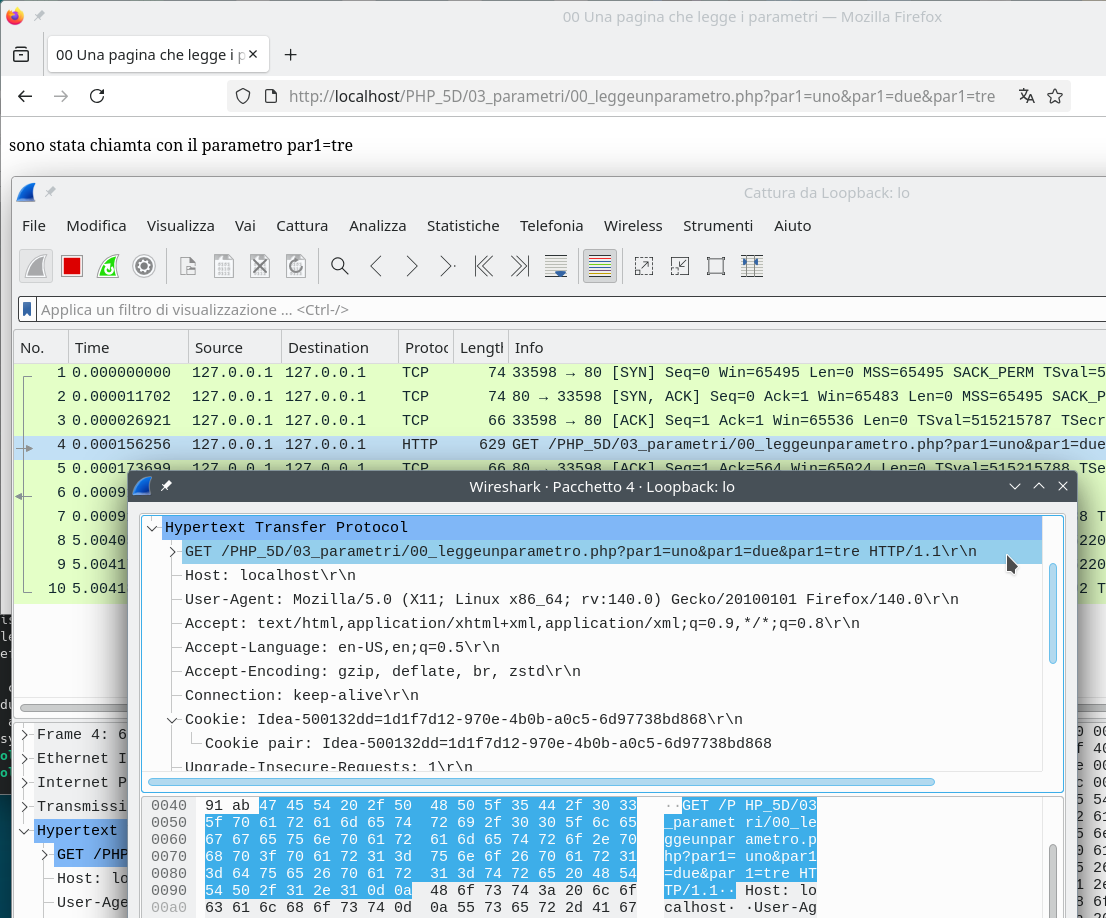
Task: Click the resize columns icon
Action: pos(752,266)
